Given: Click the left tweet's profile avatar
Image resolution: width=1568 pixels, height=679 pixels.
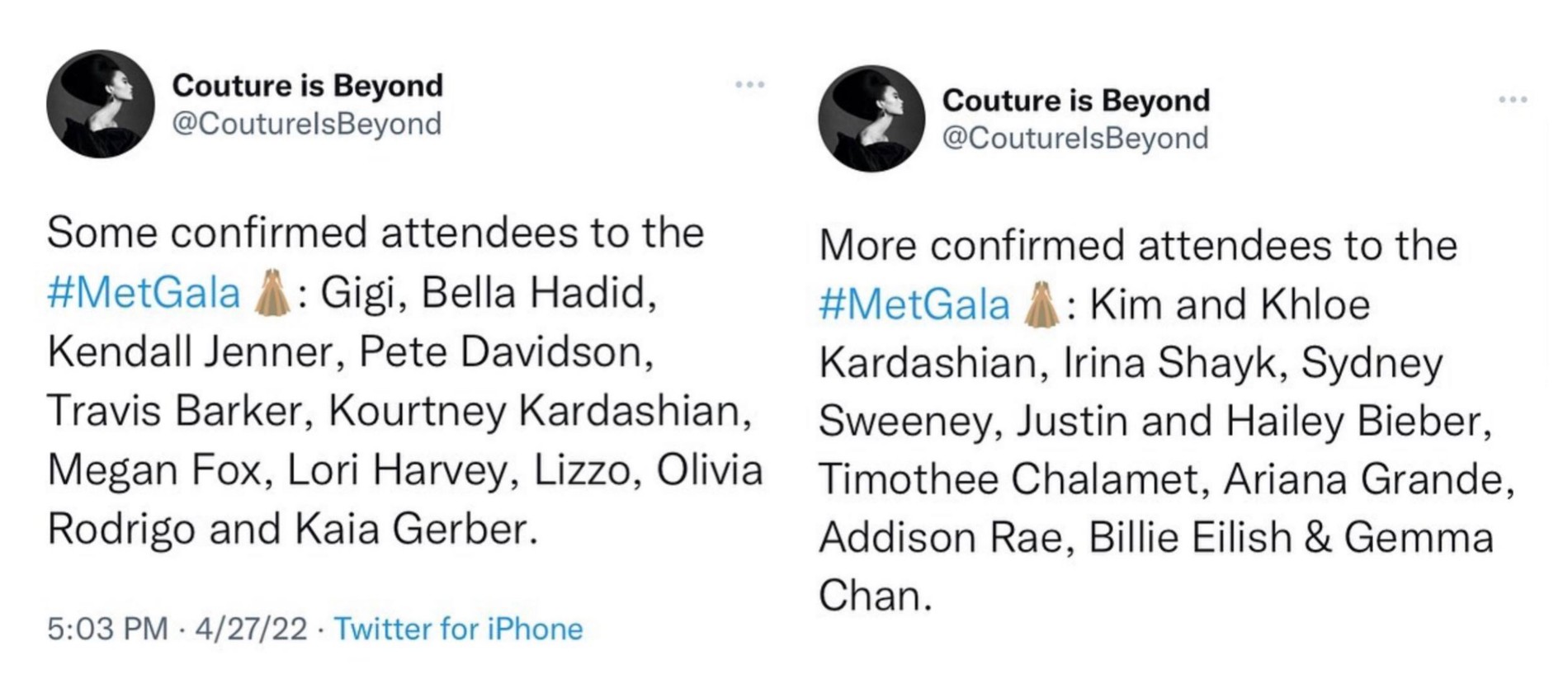Looking at the screenshot, I should click(x=100, y=104).
